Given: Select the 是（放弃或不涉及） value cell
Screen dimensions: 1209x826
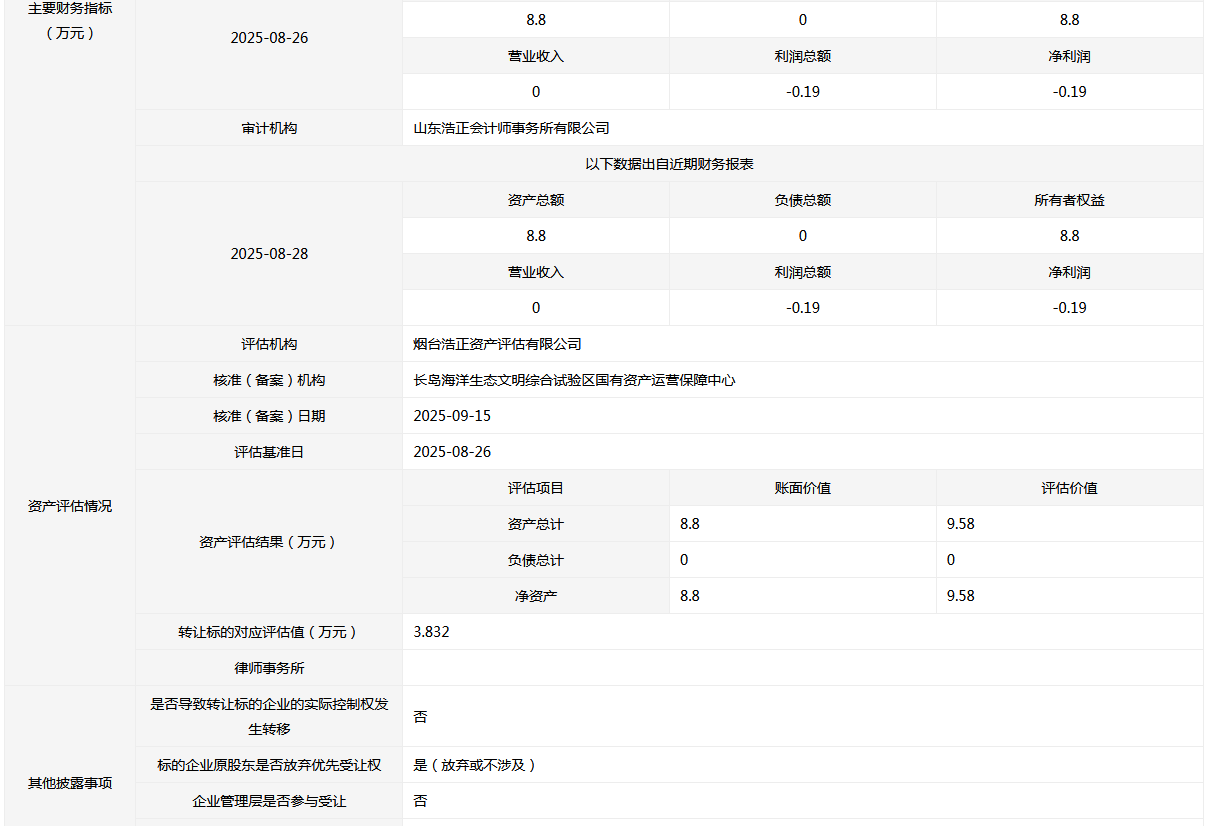Looking at the screenshot, I should (x=475, y=765).
